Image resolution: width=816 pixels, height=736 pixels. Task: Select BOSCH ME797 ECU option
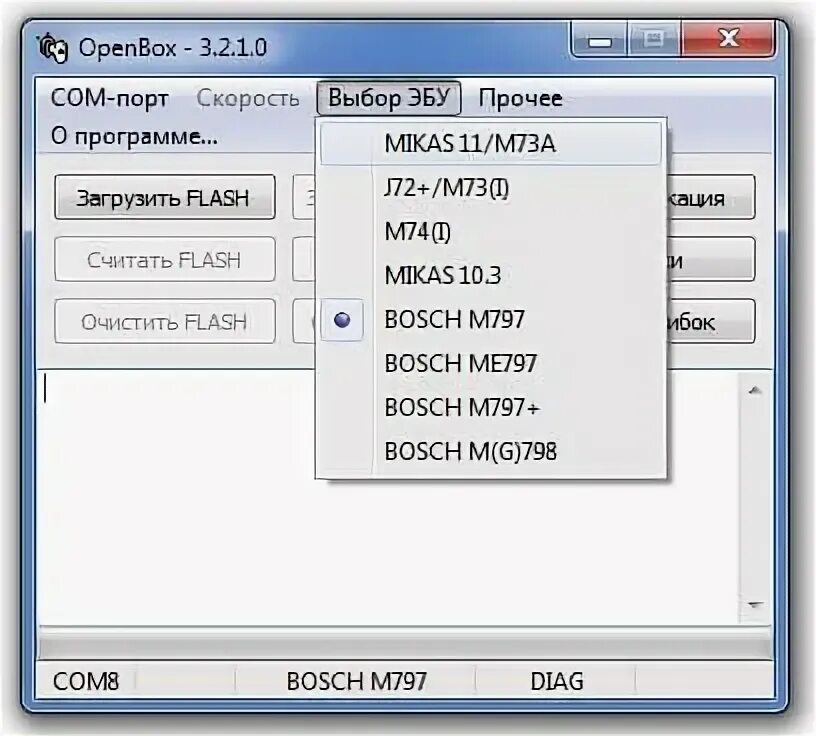491,363
